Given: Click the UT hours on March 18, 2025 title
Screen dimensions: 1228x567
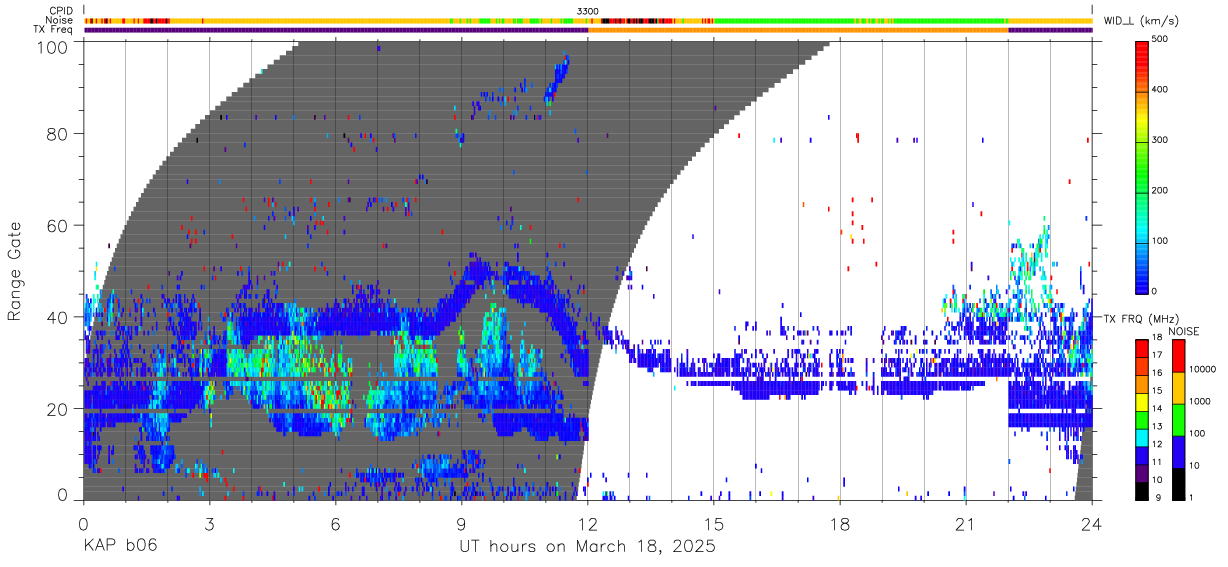Looking at the screenshot, I should pos(588,547).
